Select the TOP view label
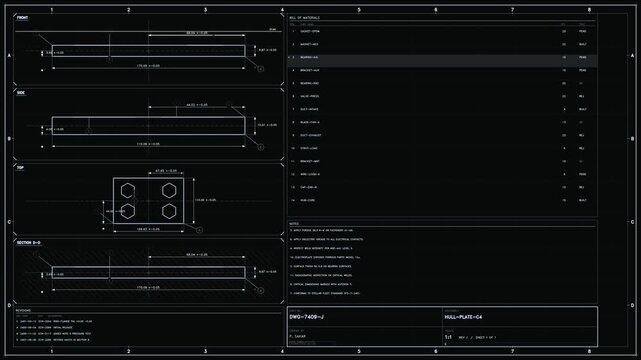641x360 pixels. (x=20, y=168)
